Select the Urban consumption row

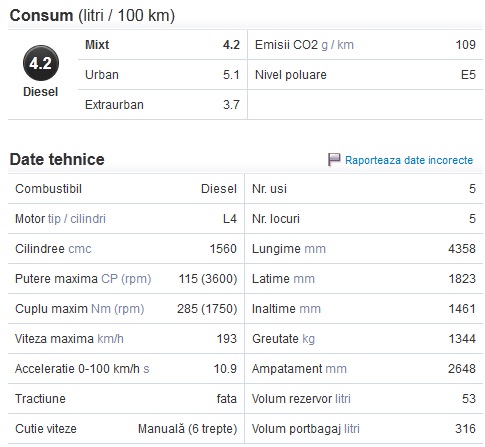163,75
